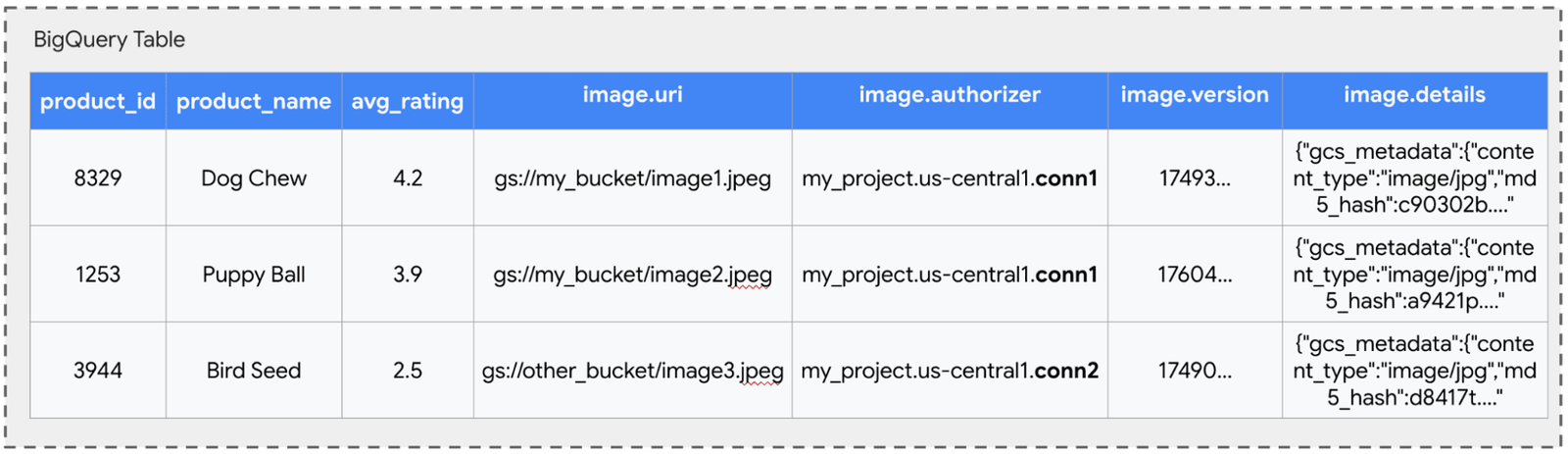
Task: Click product ID cell 8329
Action: click(x=98, y=178)
